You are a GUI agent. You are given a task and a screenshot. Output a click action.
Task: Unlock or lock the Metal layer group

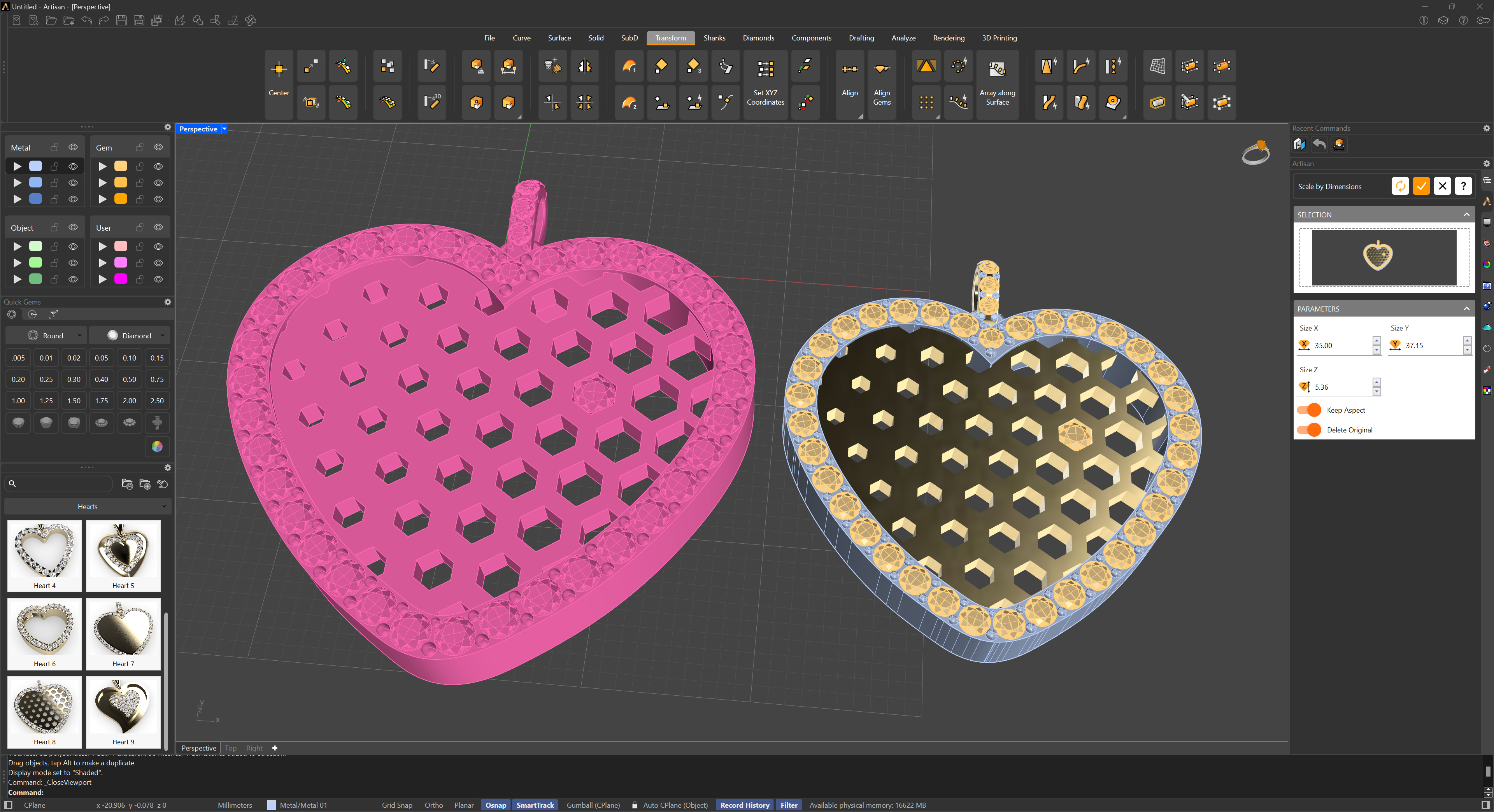click(x=54, y=147)
